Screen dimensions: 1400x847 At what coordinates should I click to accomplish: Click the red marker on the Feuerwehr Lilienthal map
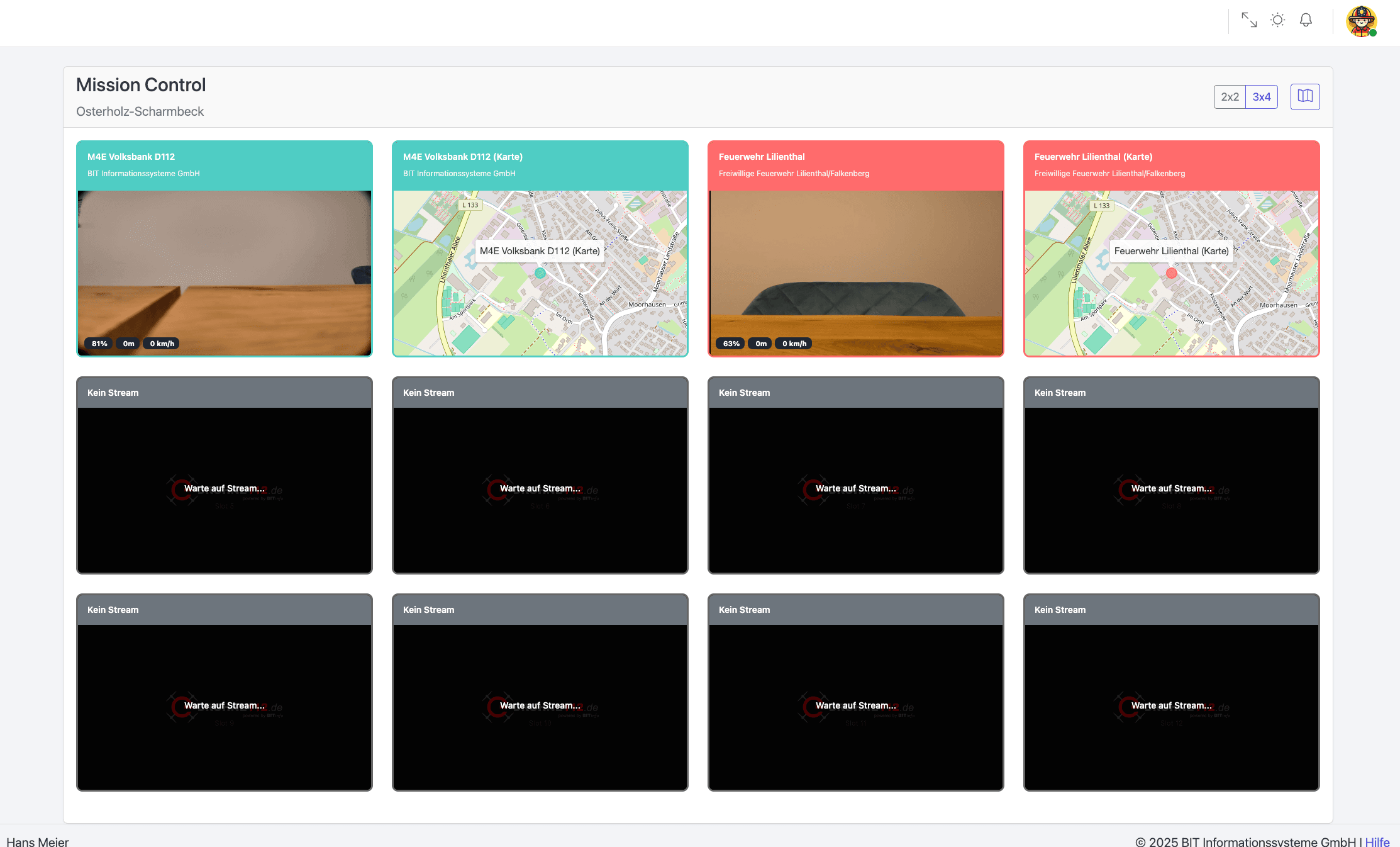click(x=1171, y=273)
